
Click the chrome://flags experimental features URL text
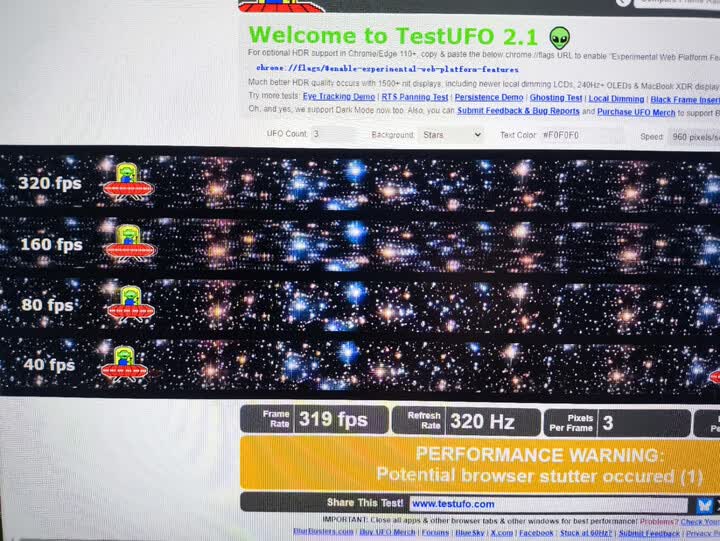click(x=387, y=69)
